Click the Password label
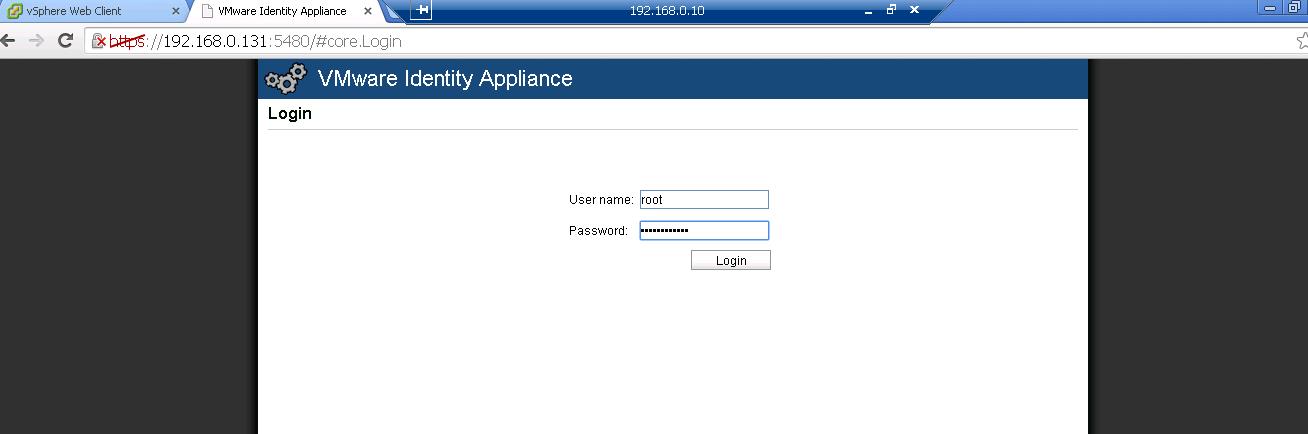The width and height of the screenshot is (1308, 434). tap(598, 231)
